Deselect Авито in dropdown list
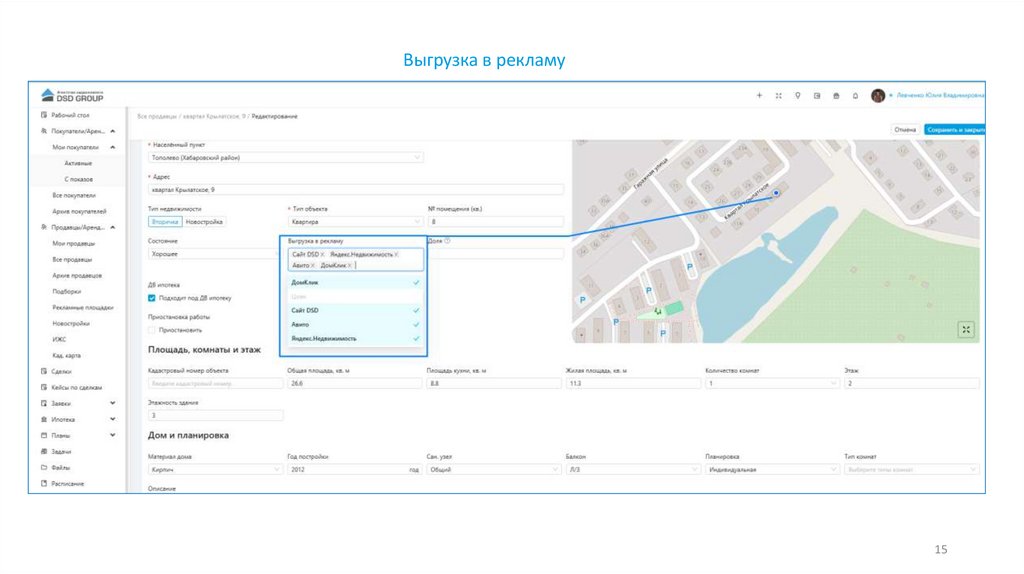This screenshot has height=574, width=1024. coord(353,325)
